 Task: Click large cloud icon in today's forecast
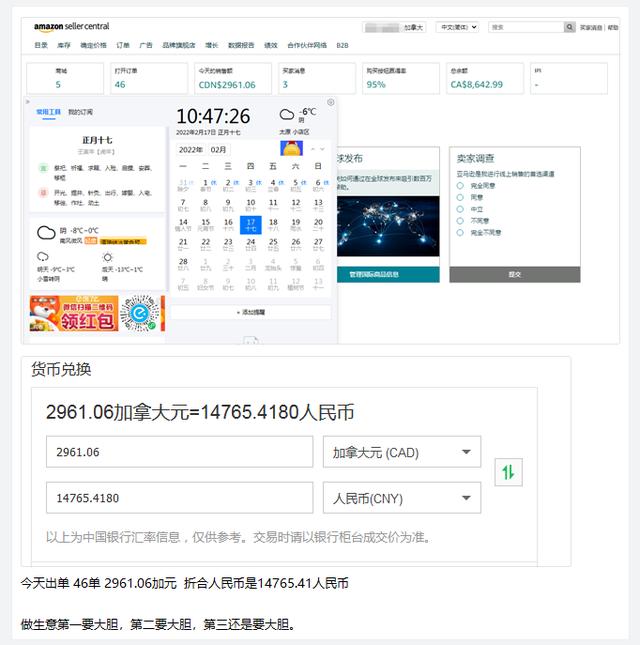coord(46,232)
